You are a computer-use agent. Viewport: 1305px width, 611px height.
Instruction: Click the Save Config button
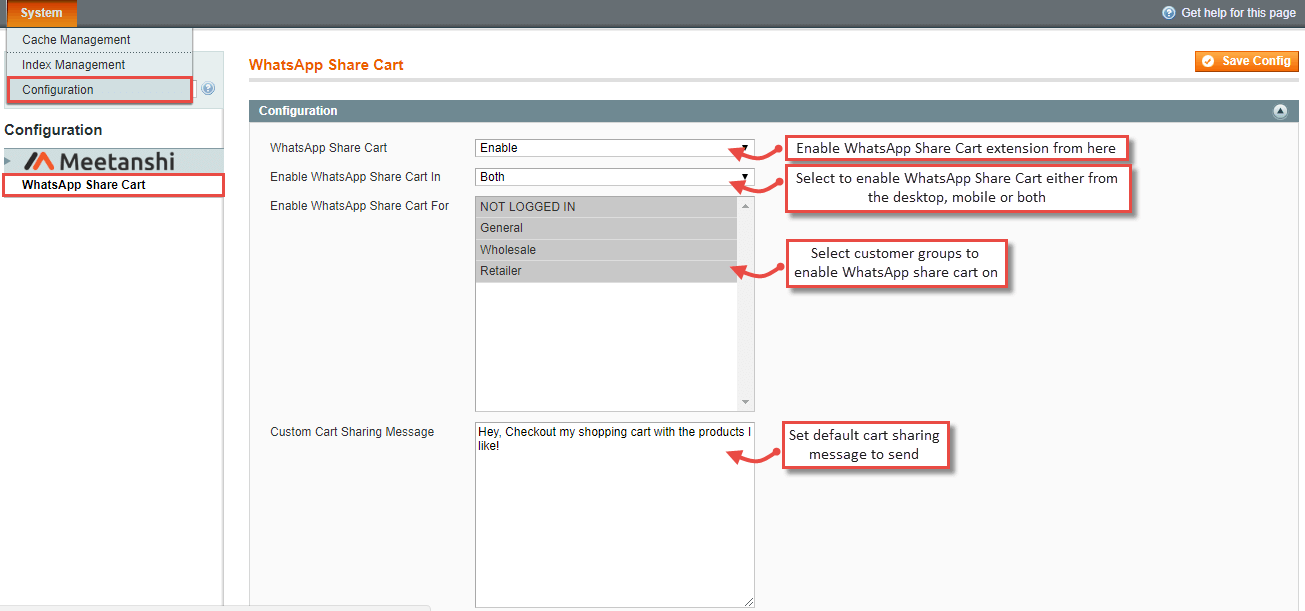coord(1246,61)
